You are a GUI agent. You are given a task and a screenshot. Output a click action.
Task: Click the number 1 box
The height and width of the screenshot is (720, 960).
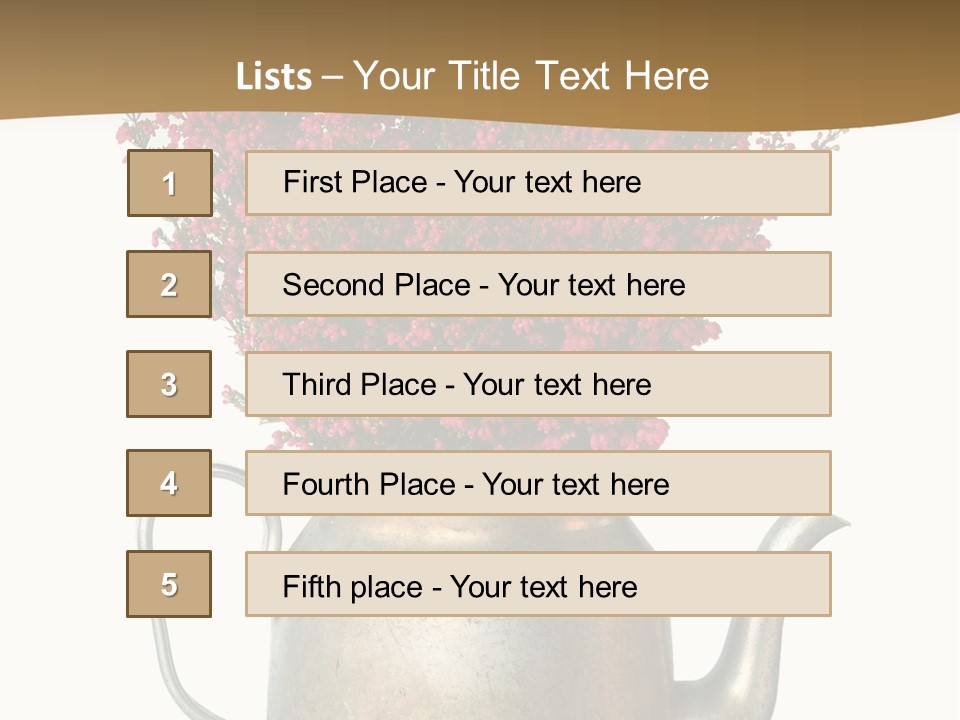coord(170,183)
